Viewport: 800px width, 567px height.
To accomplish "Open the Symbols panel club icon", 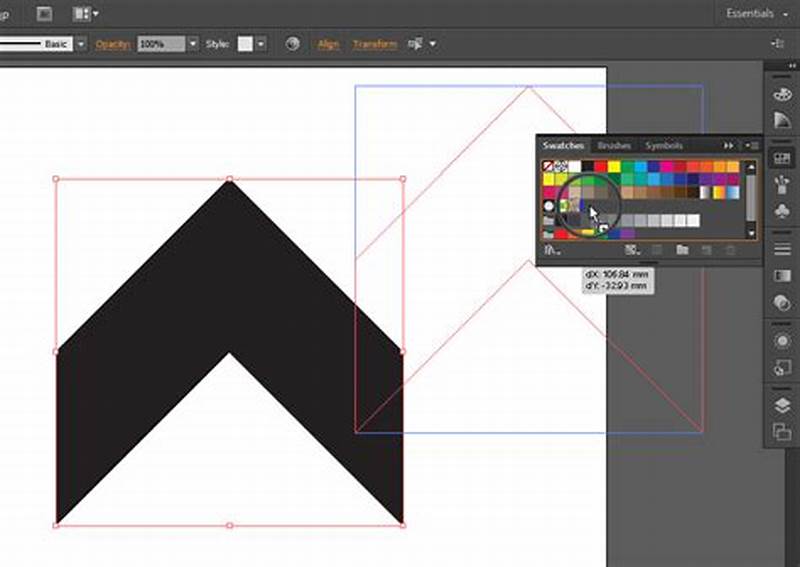I will 782,210.
